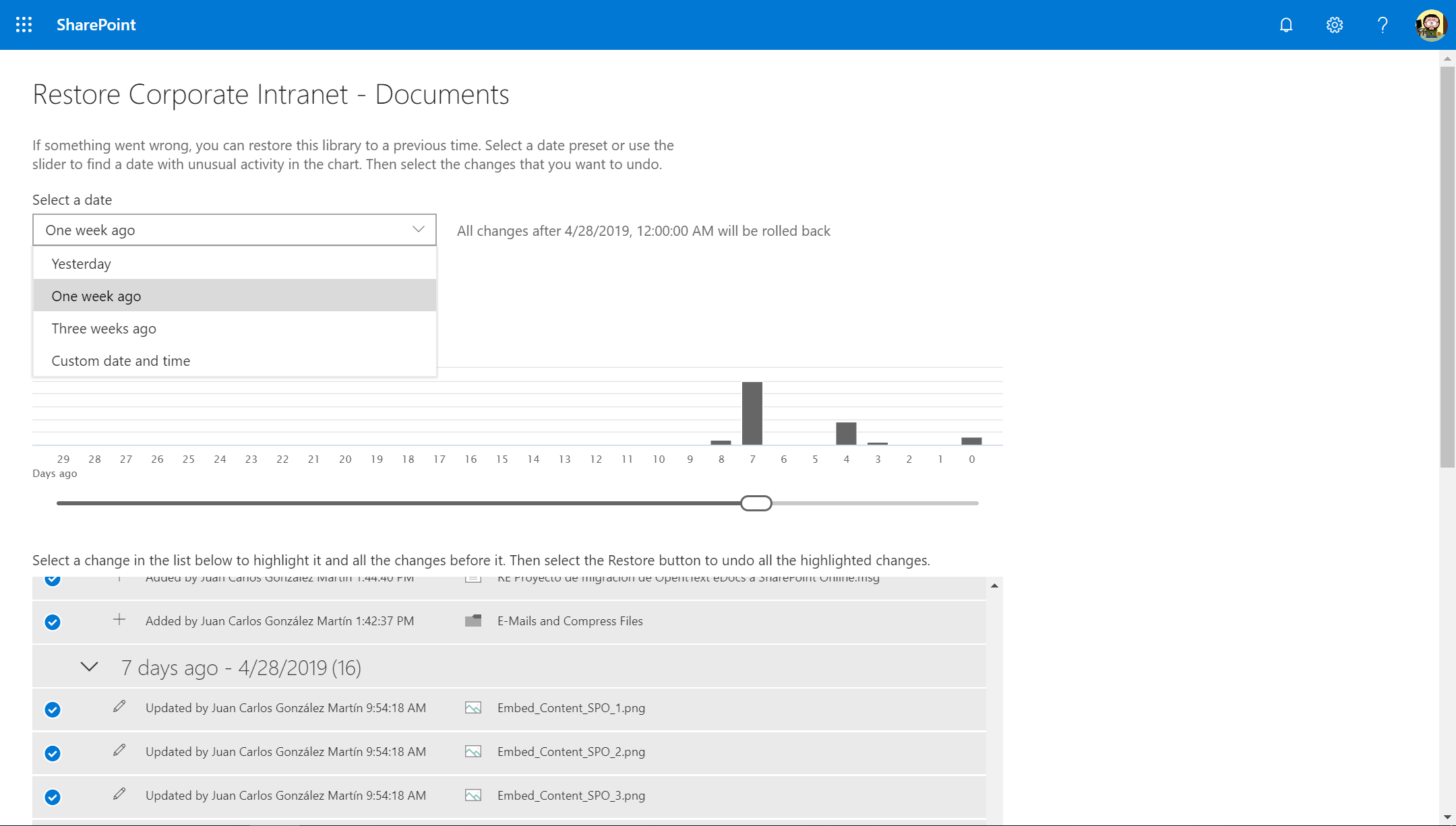Click plus icon on E-Mails row
This screenshot has width=1456, height=826.
click(119, 620)
